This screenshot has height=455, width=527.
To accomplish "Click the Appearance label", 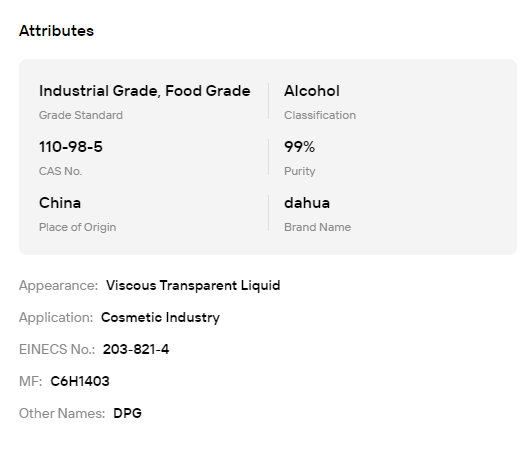I will point(58,286).
